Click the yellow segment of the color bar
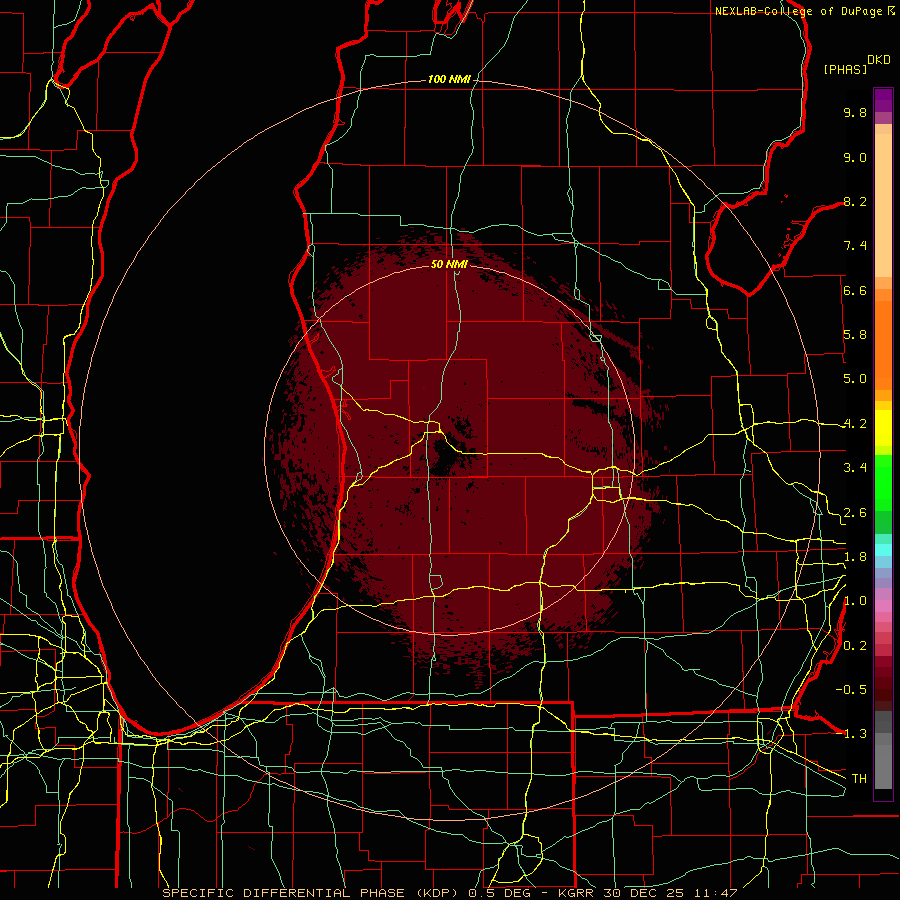 (x=883, y=428)
